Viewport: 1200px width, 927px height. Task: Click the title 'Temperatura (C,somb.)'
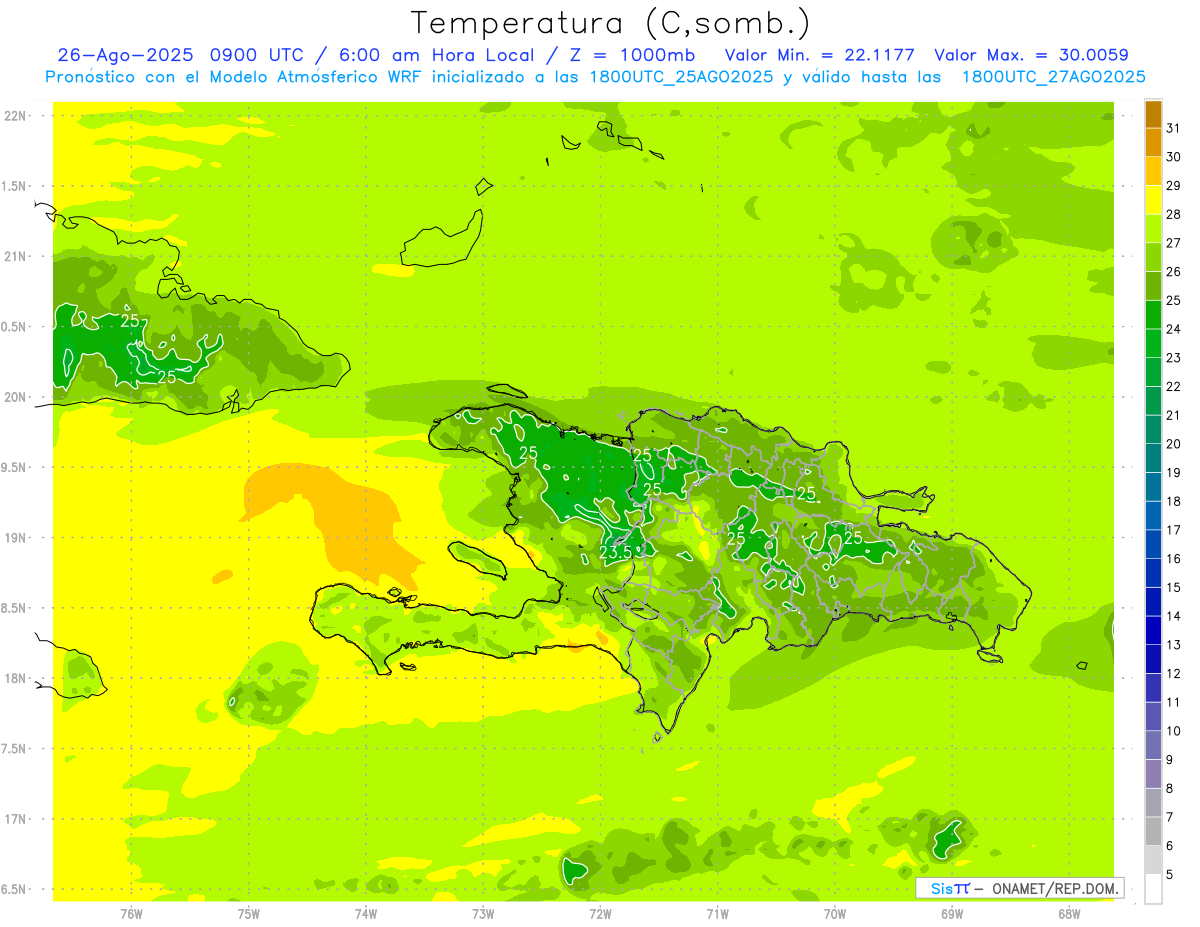611,23
